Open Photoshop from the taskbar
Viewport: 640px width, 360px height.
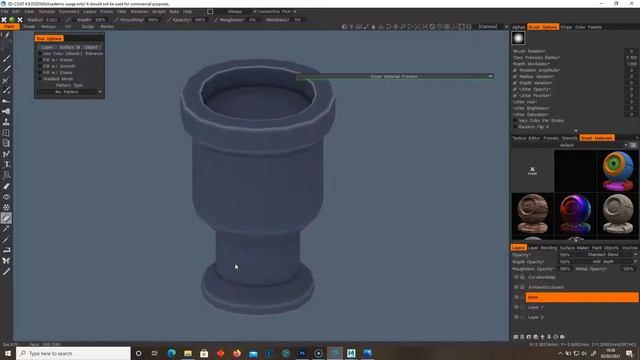302,353
